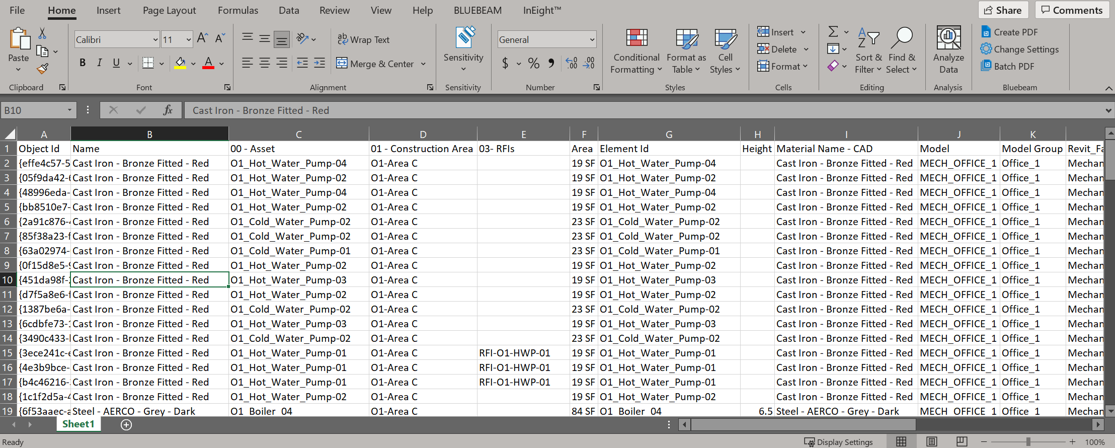Screen dimensions: 1115x448
Task: Open the Comments pane button
Action: point(1071,10)
